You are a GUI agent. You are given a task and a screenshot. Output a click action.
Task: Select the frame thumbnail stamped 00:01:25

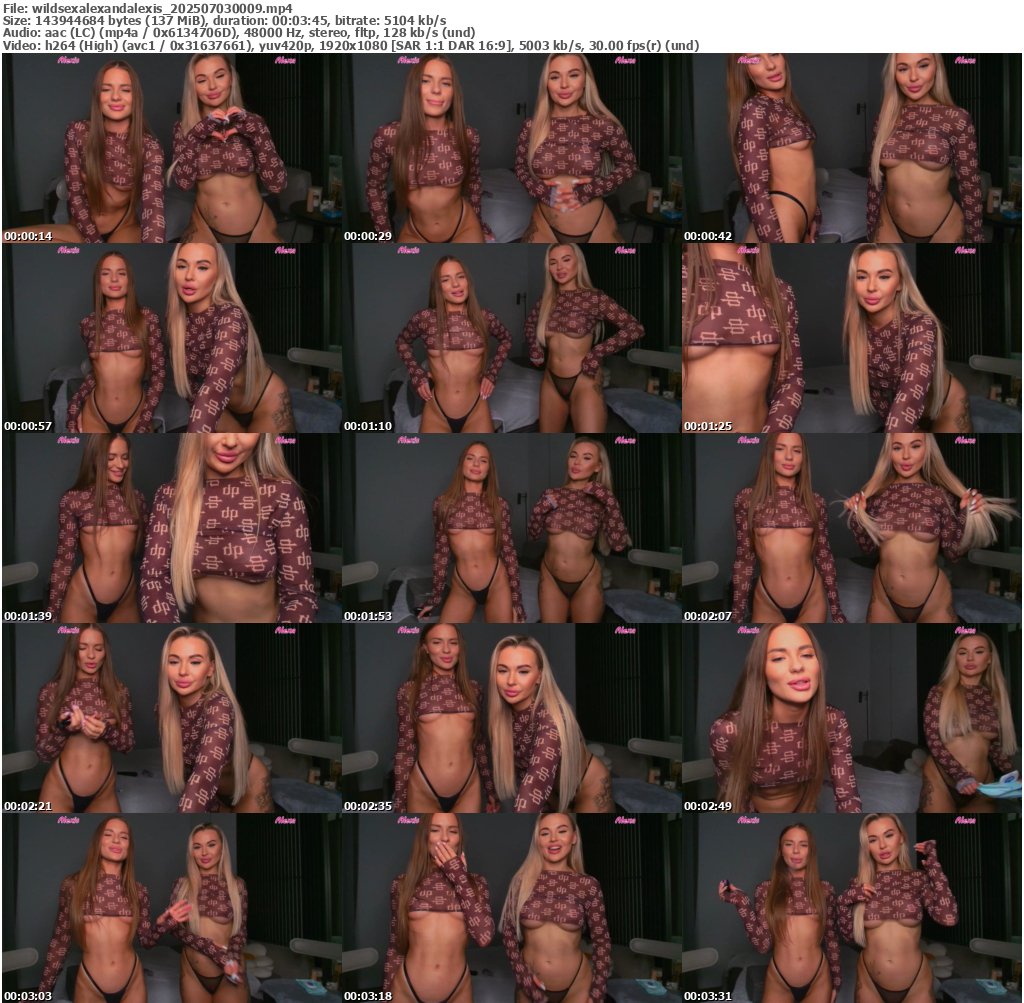click(852, 338)
